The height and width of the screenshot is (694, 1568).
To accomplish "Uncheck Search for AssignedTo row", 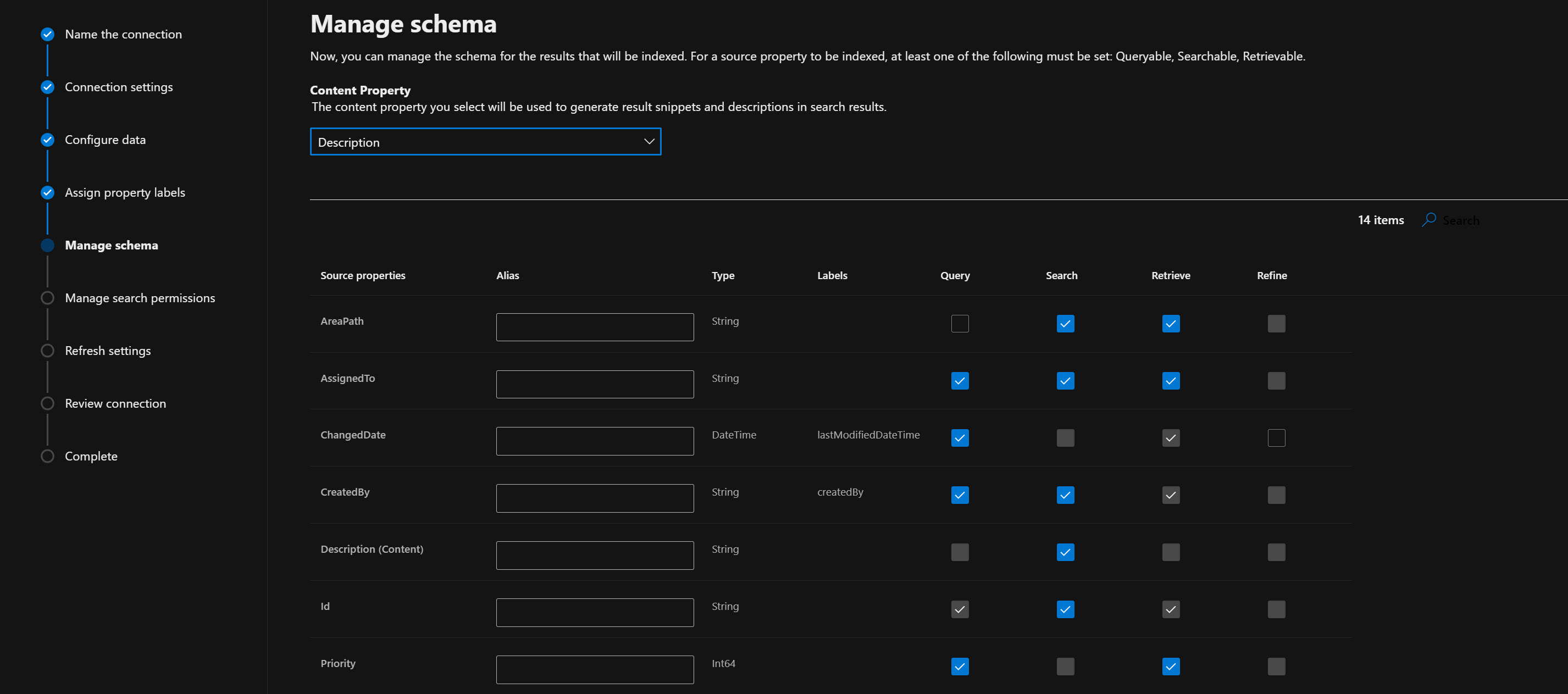I will coord(1065,380).
